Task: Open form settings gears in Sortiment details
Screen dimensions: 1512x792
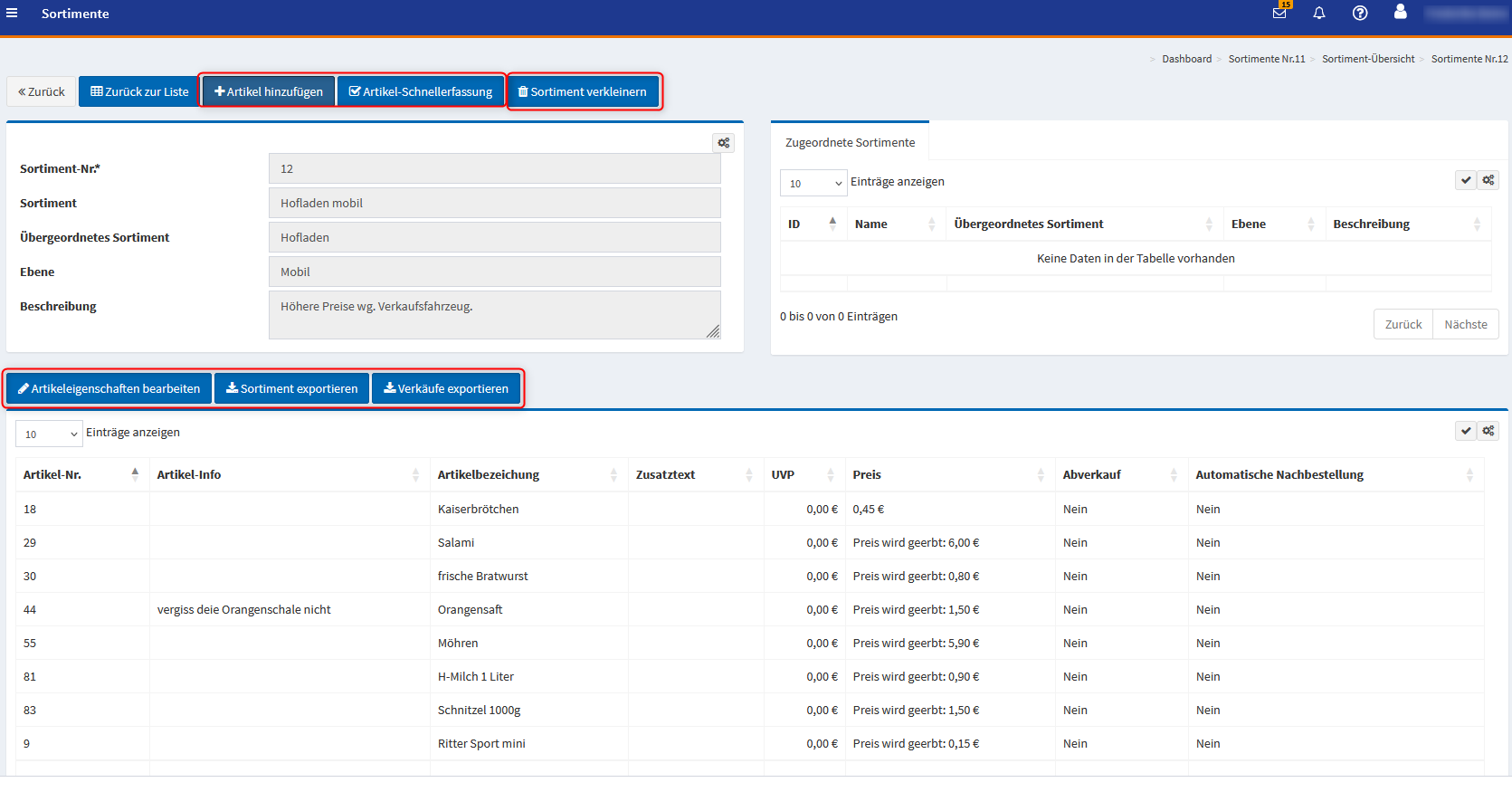Action: pos(723,143)
